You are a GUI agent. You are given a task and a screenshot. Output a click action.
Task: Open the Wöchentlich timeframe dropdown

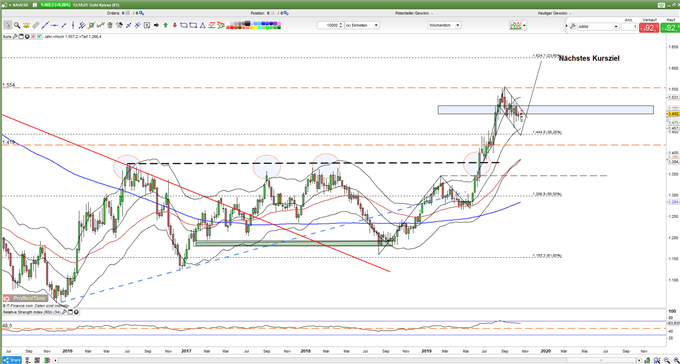444,25
